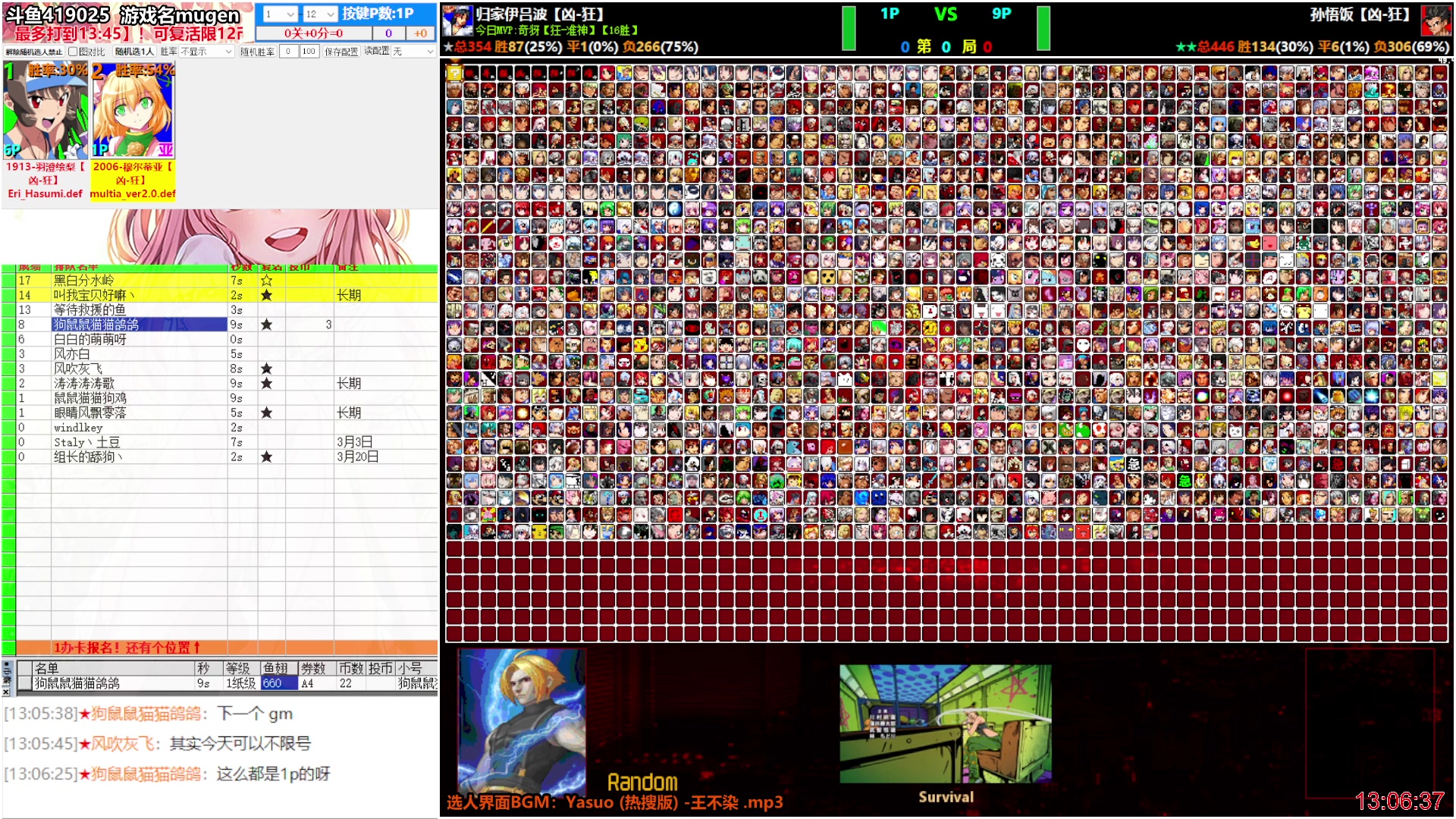The width and height of the screenshot is (1456, 819).
Task: Select the 白白的萌萌呀 queue row
Action: (x=227, y=340)
